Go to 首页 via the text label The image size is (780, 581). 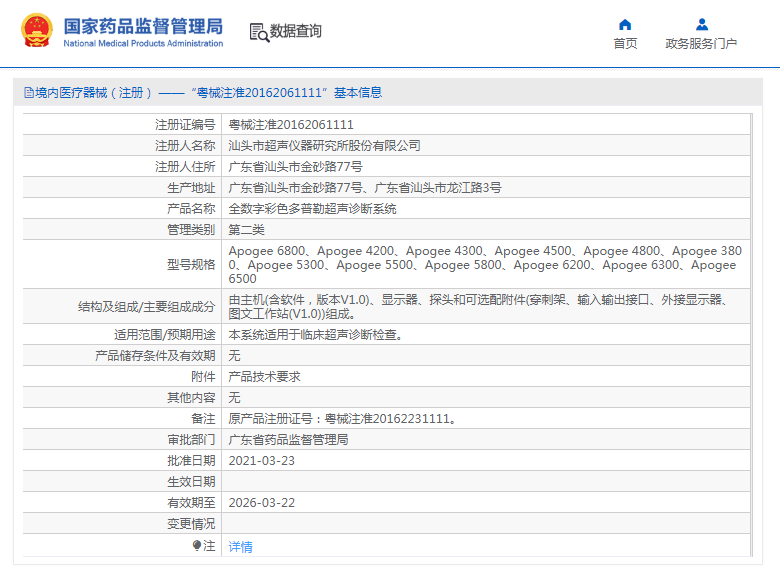625,44
